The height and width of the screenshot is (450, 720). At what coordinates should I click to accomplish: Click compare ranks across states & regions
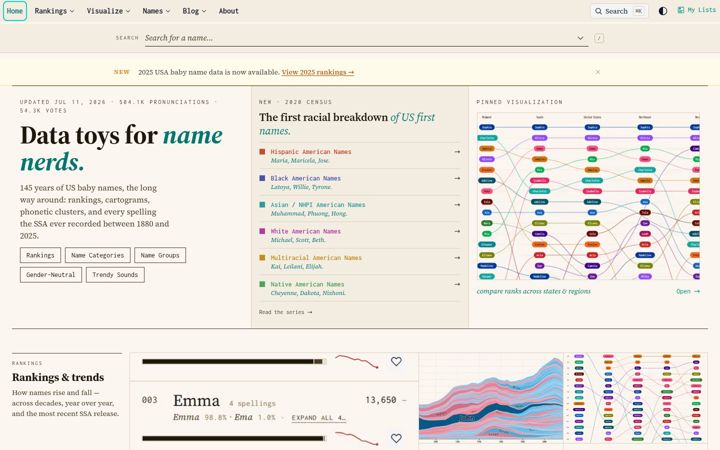(x=534, y=292)
